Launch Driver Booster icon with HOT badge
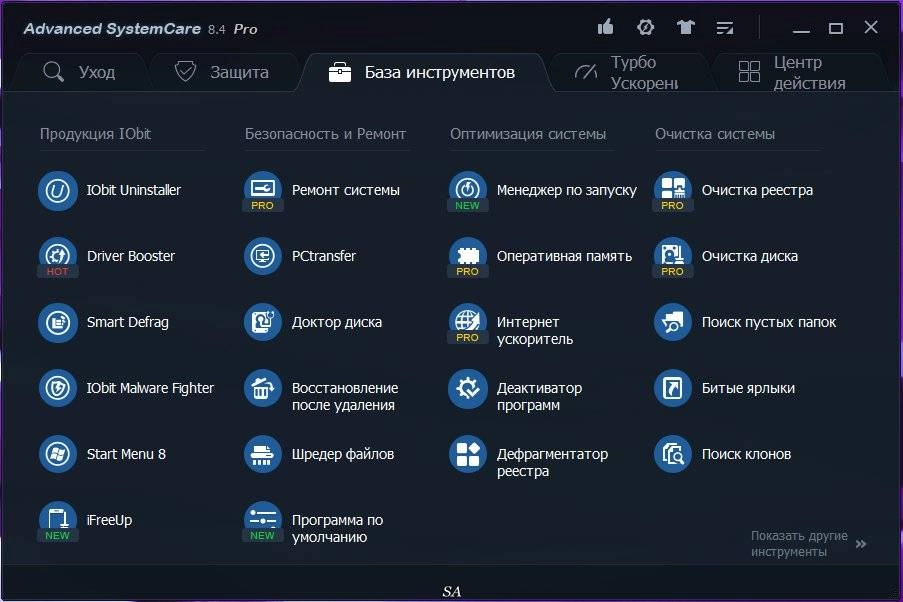Screen dimensions: 903x602 (58, 257)
